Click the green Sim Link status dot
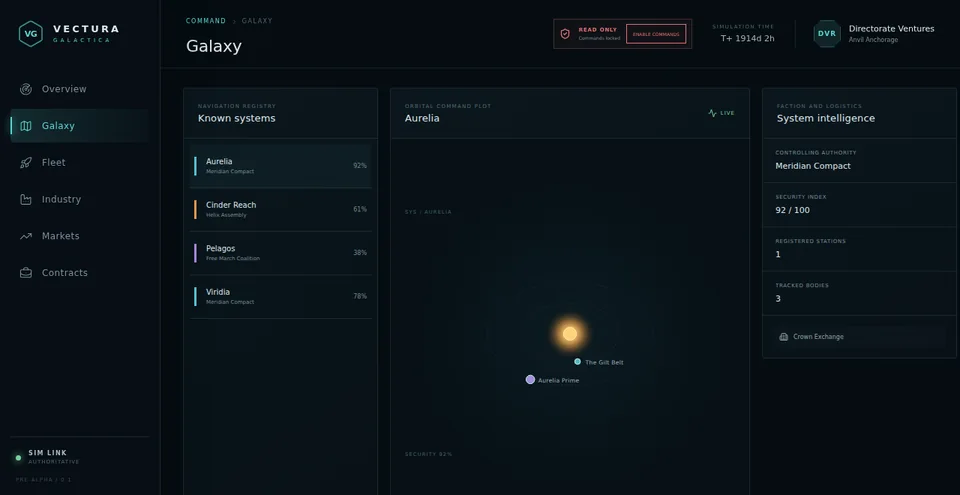This screenshot has width=960, height=495. pyautogui.click(x=18, y=458)
